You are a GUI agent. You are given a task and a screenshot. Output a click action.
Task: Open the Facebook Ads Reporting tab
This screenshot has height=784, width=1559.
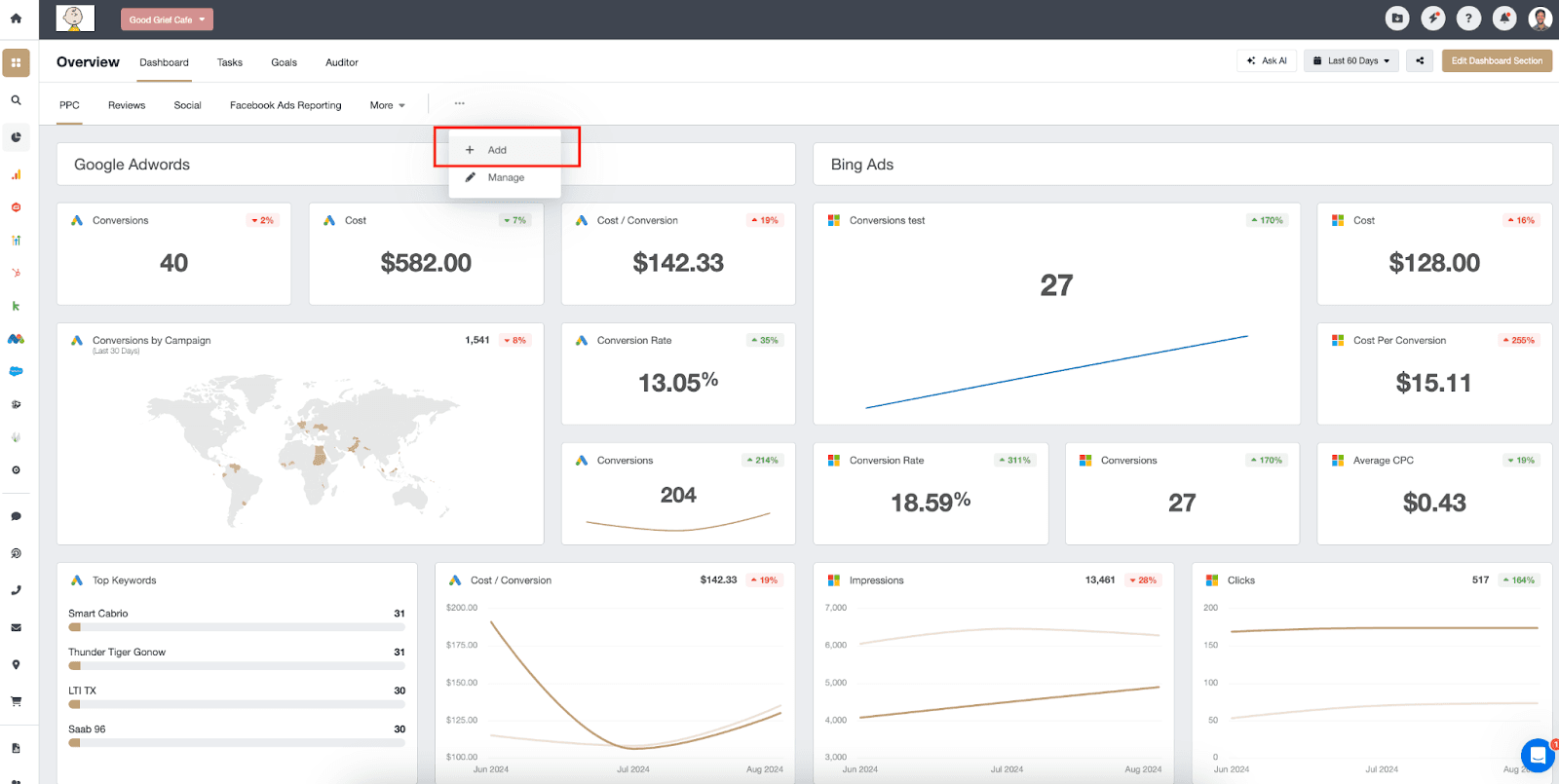[x=285, y=105]
